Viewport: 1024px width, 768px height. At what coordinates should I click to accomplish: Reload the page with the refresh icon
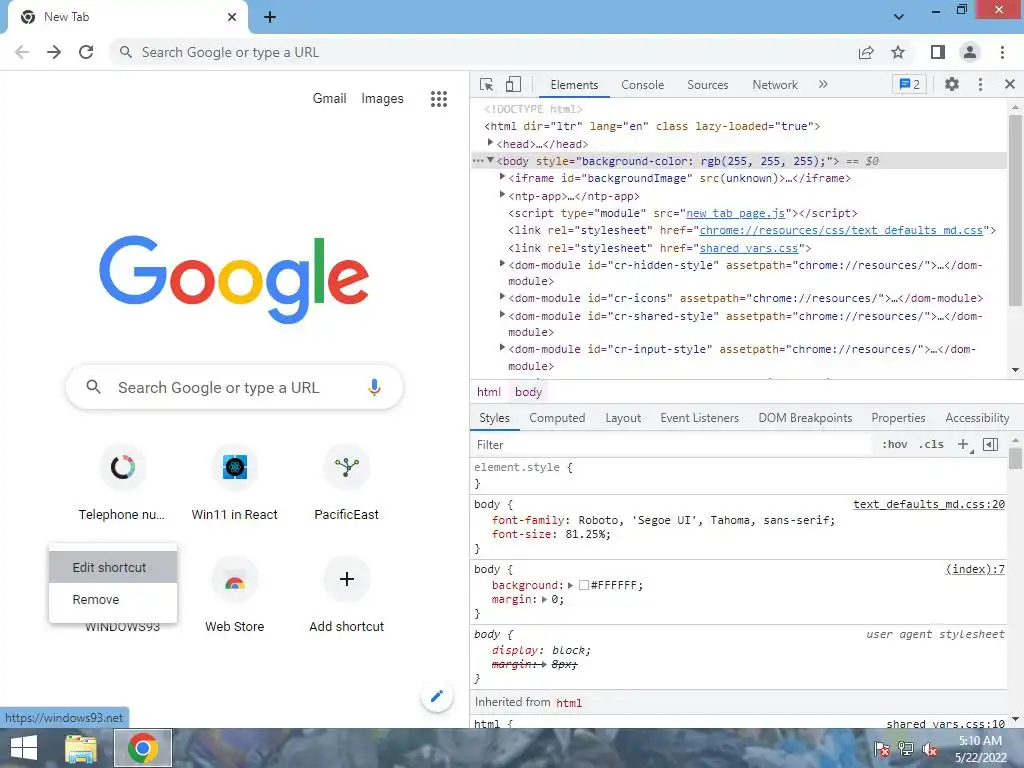click(86, 52)
